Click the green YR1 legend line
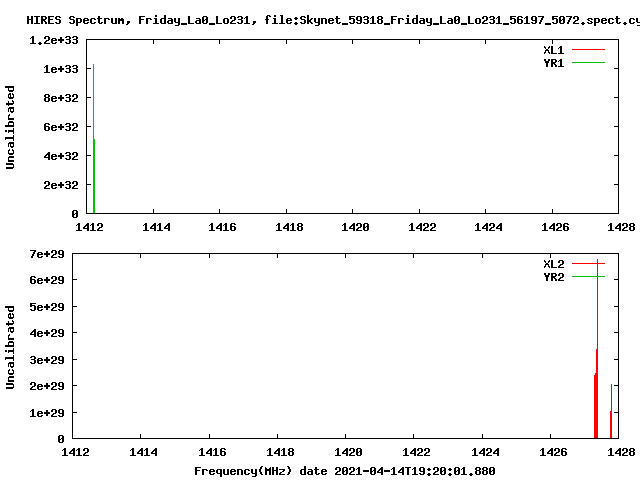The width and height of the screenshot is (640, 480). (588, 63)
